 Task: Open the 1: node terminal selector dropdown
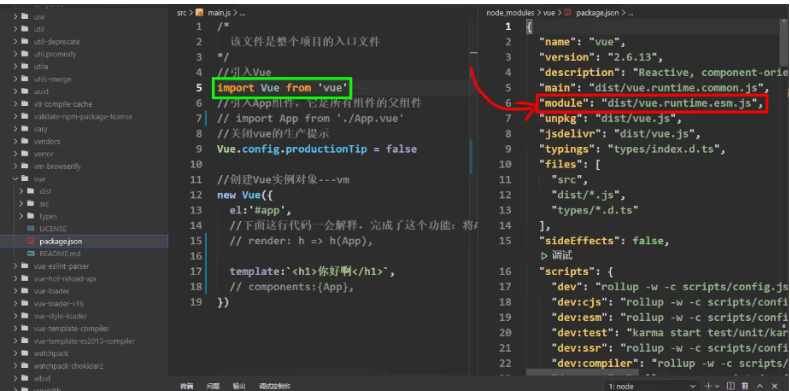coord(652,386)
